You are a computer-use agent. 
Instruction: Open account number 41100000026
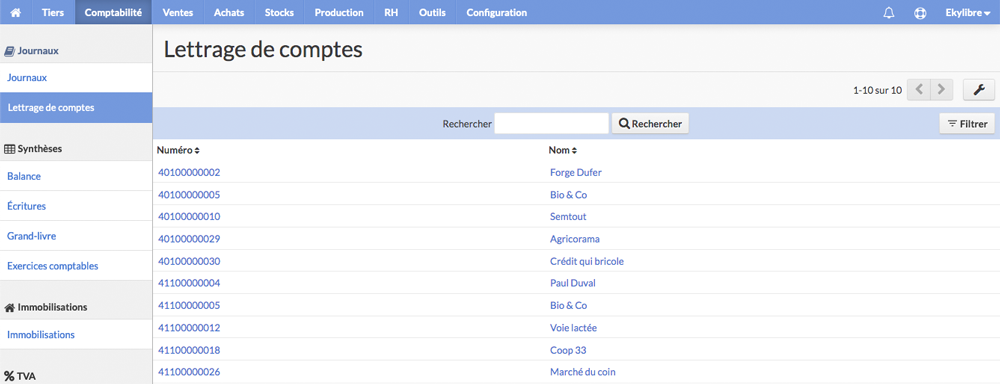click(189, 372)
